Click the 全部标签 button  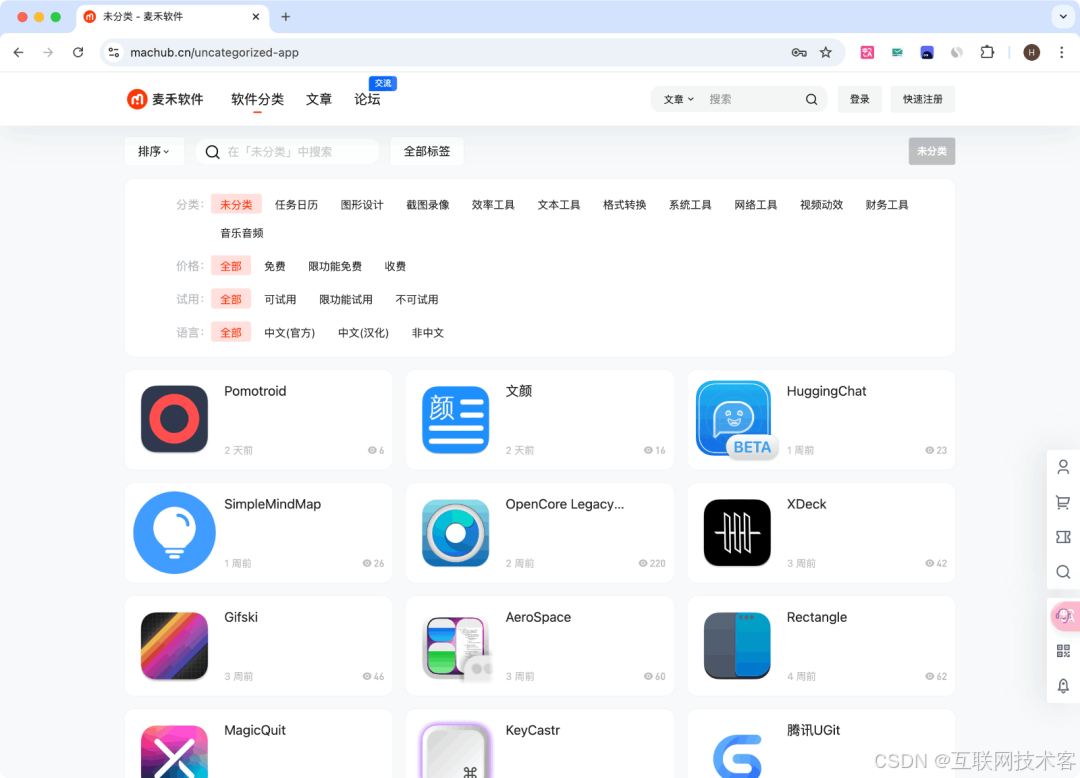[427, 151]
